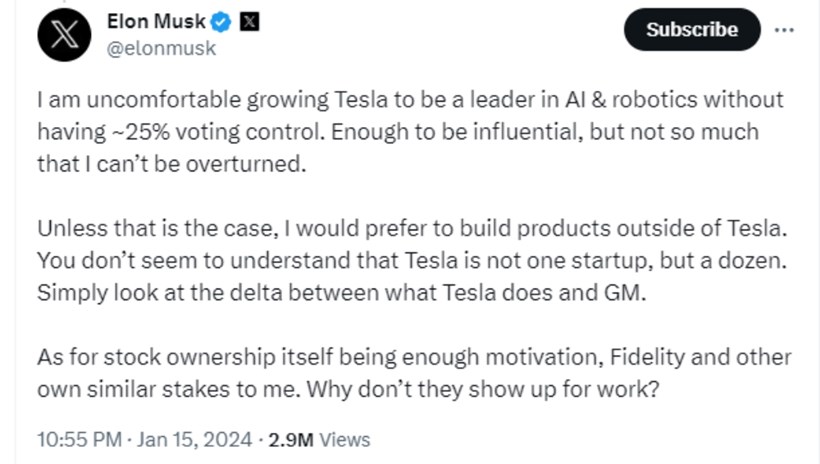Click the text "that I can't be overturned."
This screenshot has width=820, height=464.
click(x=171, y=164)
